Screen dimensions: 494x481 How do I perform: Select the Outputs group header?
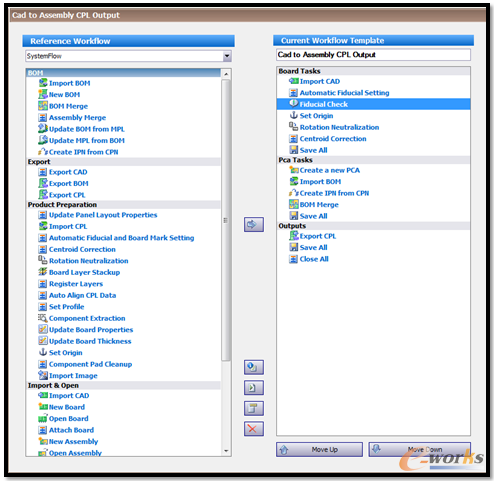pos(373,226)
